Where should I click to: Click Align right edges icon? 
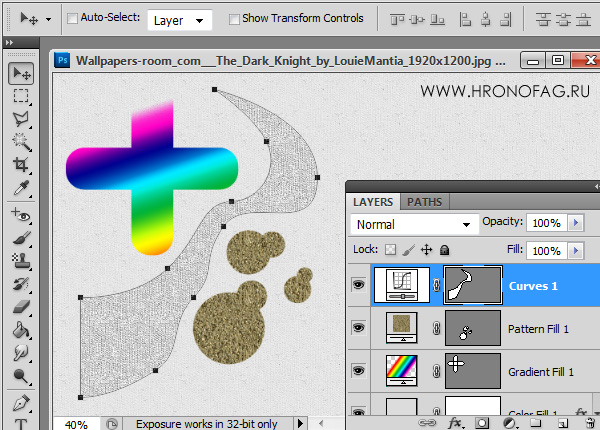pos(506,19)
